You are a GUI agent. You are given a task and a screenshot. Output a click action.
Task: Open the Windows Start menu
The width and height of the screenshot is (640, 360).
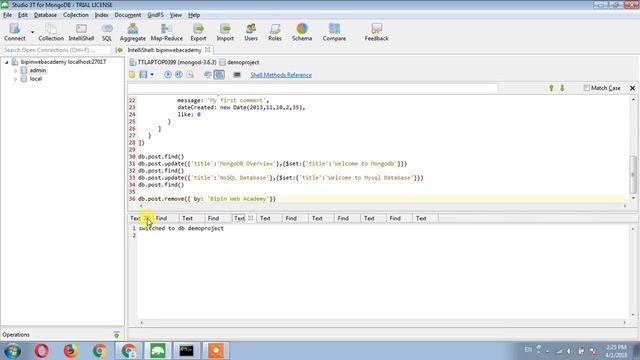tap(13, 351)
